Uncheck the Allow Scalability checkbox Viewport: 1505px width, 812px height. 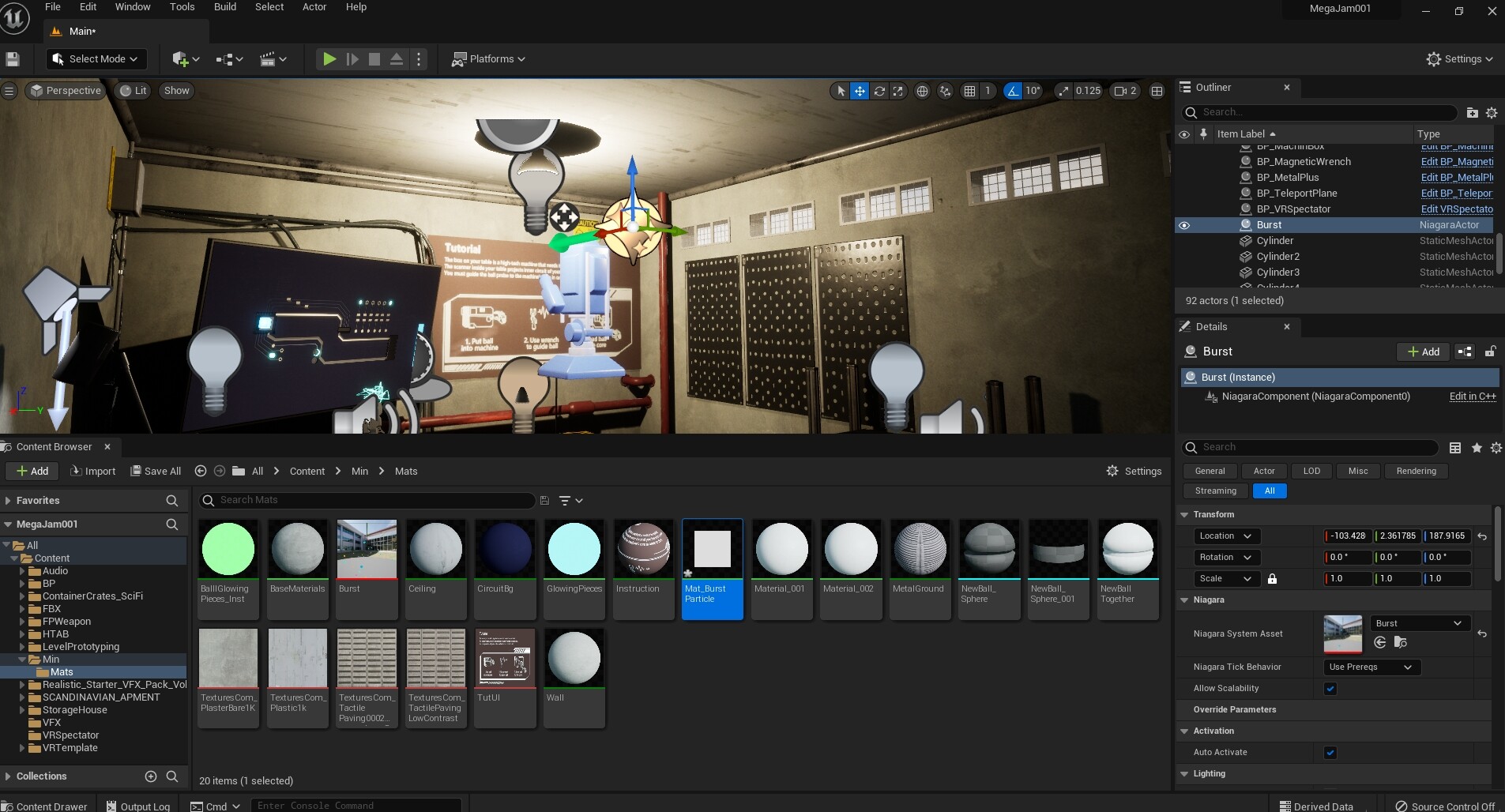(x=1330, y=689)
